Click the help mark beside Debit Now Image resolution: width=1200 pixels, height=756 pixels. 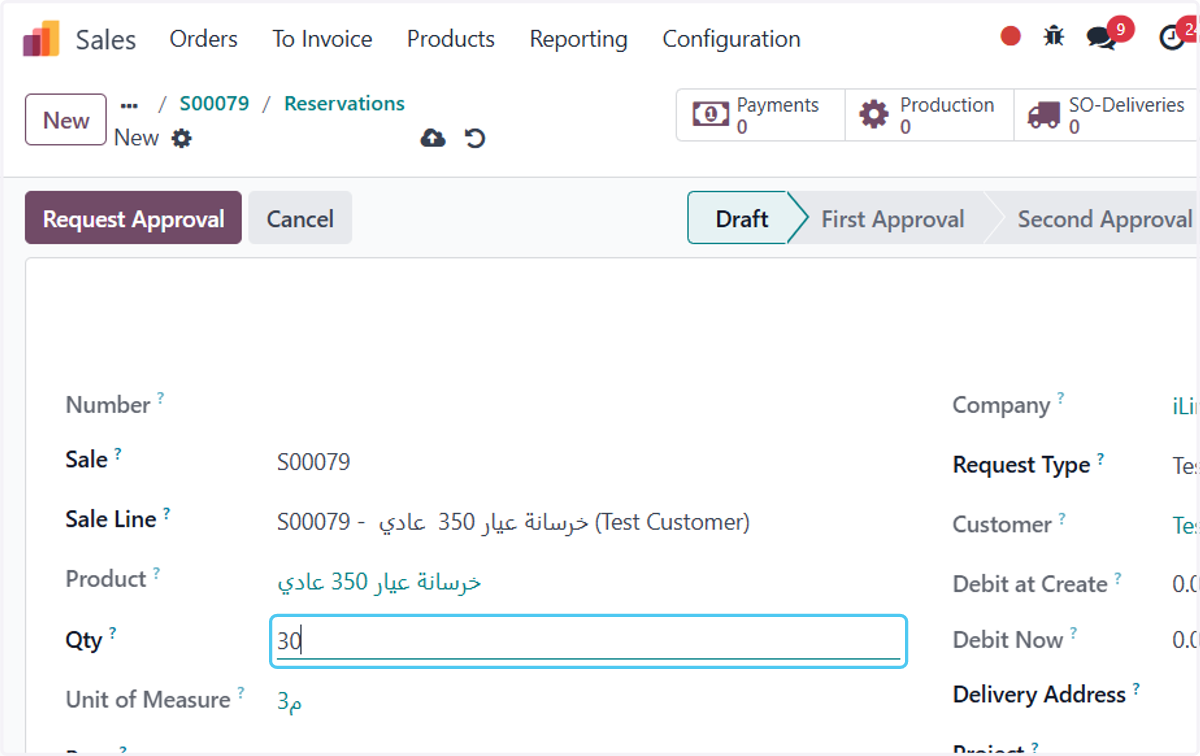click(1073, 633)
